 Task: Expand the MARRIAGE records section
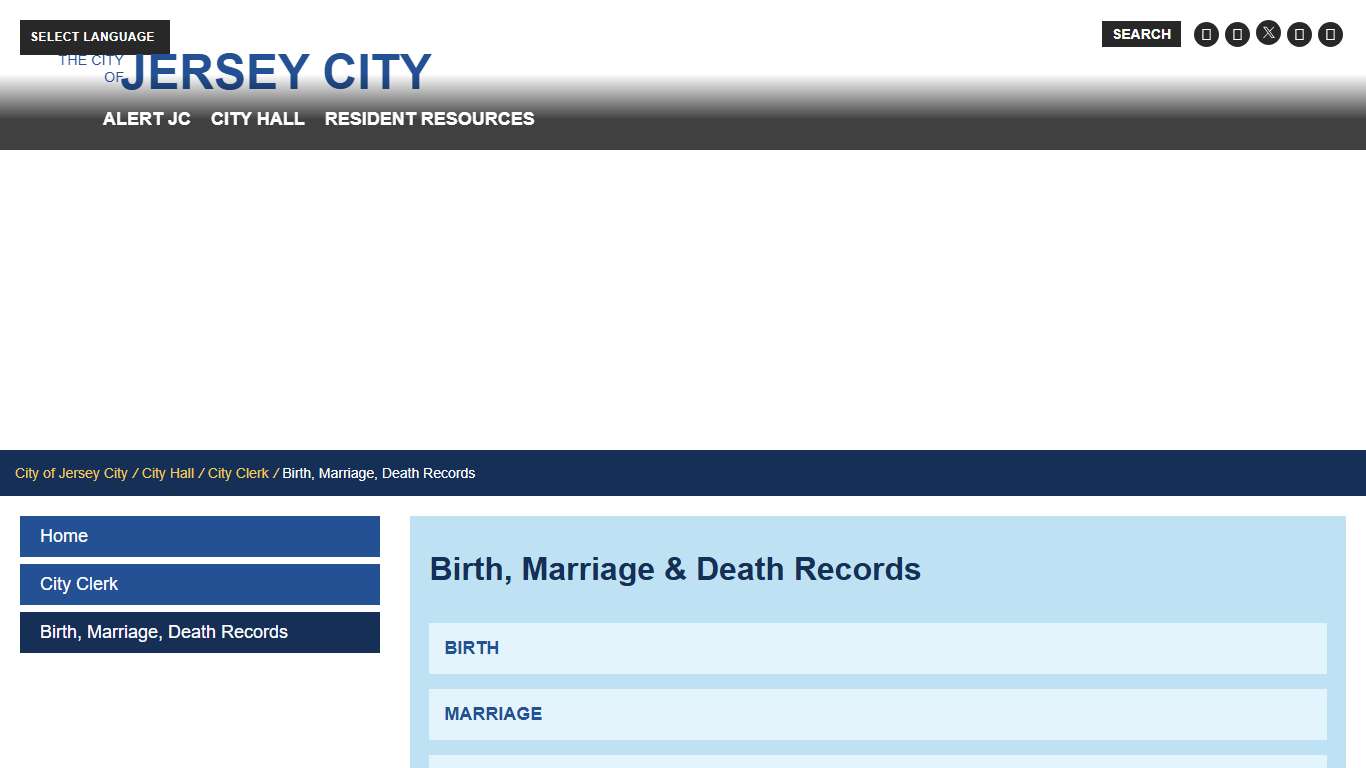click(877, 714)
